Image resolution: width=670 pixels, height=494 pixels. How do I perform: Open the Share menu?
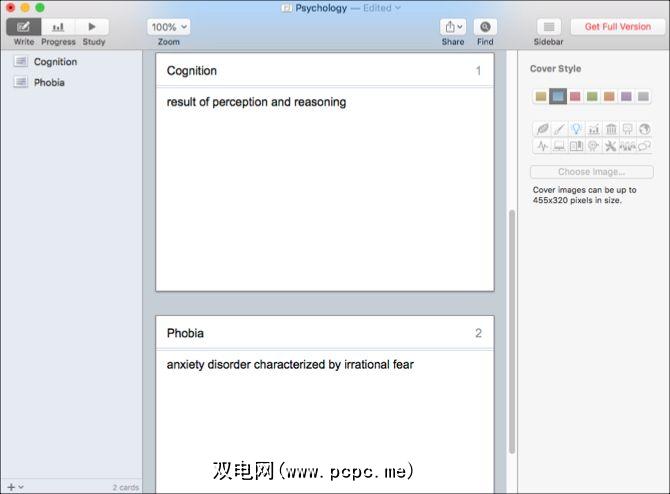point(453,27)
